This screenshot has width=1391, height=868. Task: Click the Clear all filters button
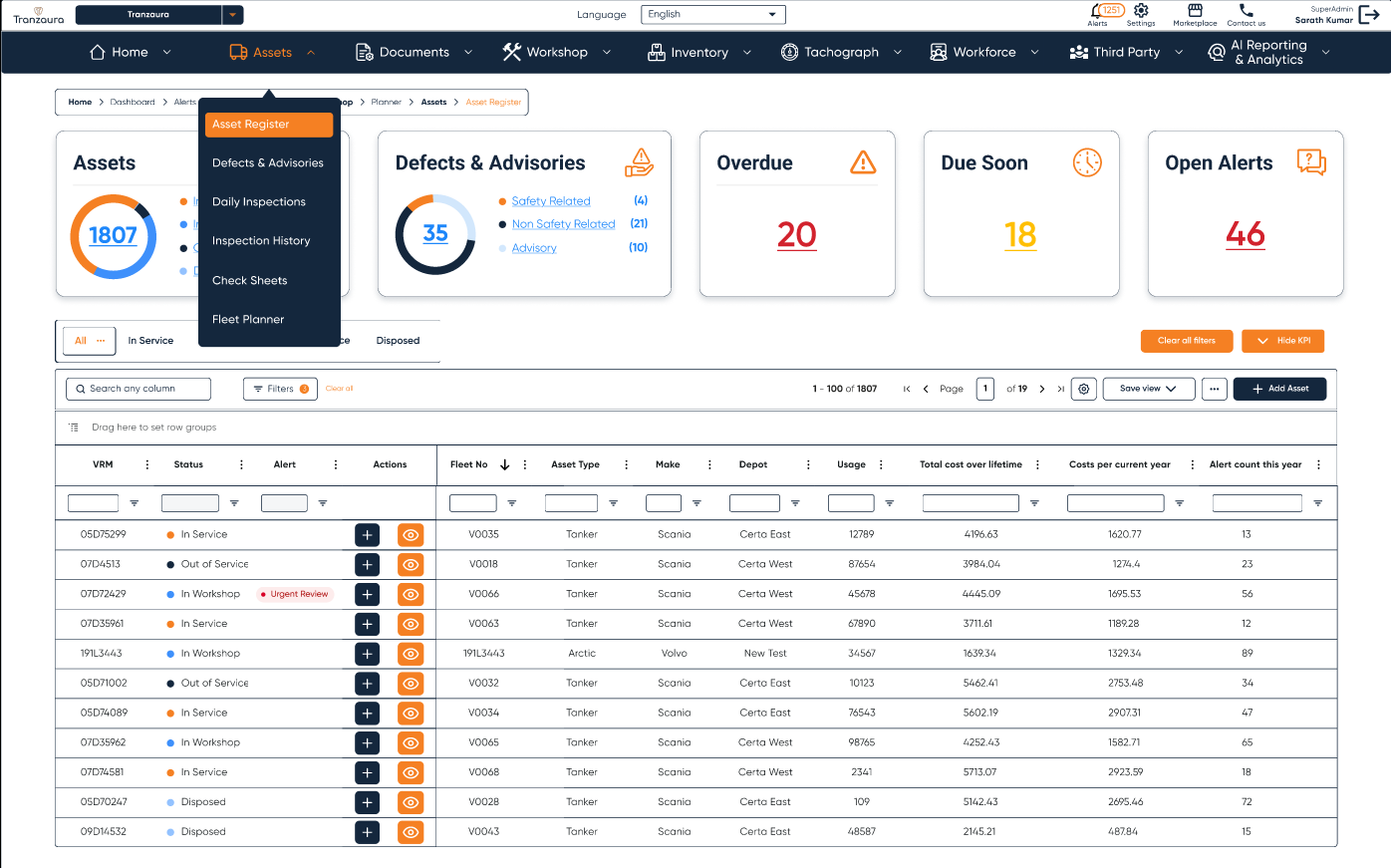[1186, 340]
